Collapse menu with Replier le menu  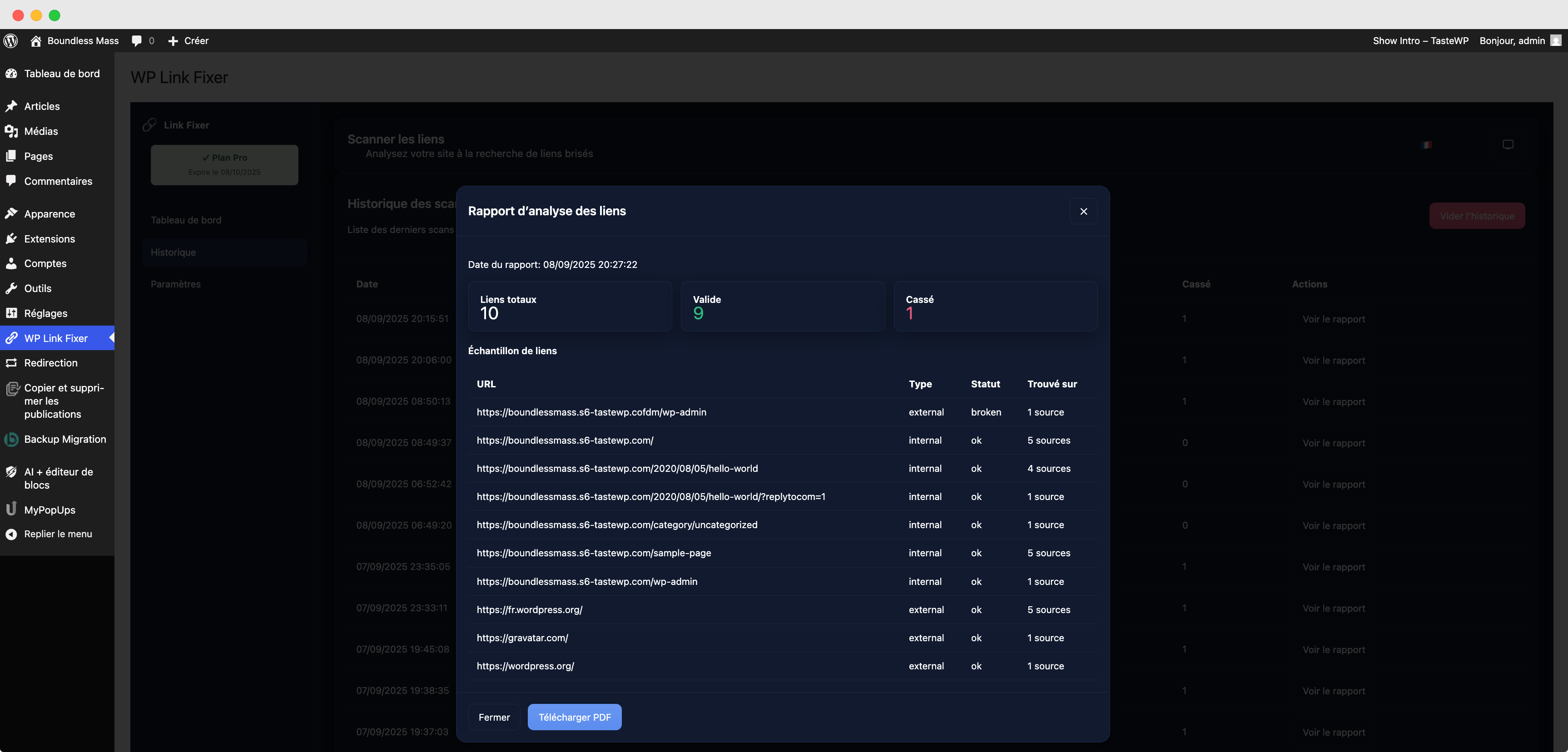click(x=58, y=534)
